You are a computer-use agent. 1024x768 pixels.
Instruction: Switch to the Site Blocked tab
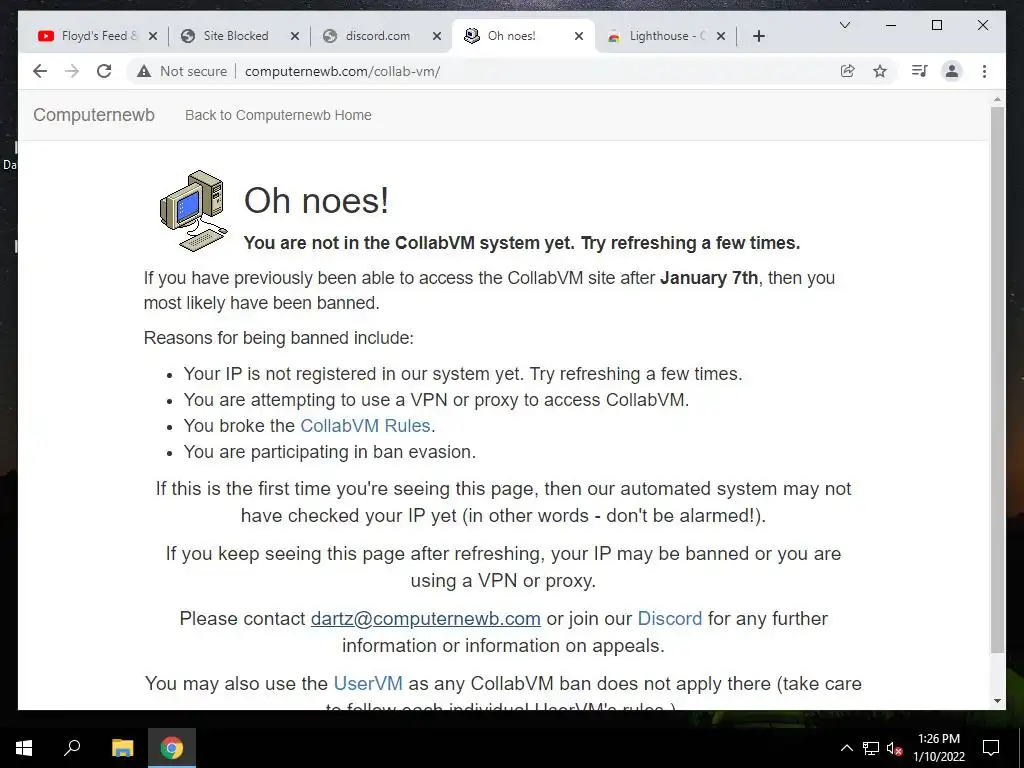[239, 36]
